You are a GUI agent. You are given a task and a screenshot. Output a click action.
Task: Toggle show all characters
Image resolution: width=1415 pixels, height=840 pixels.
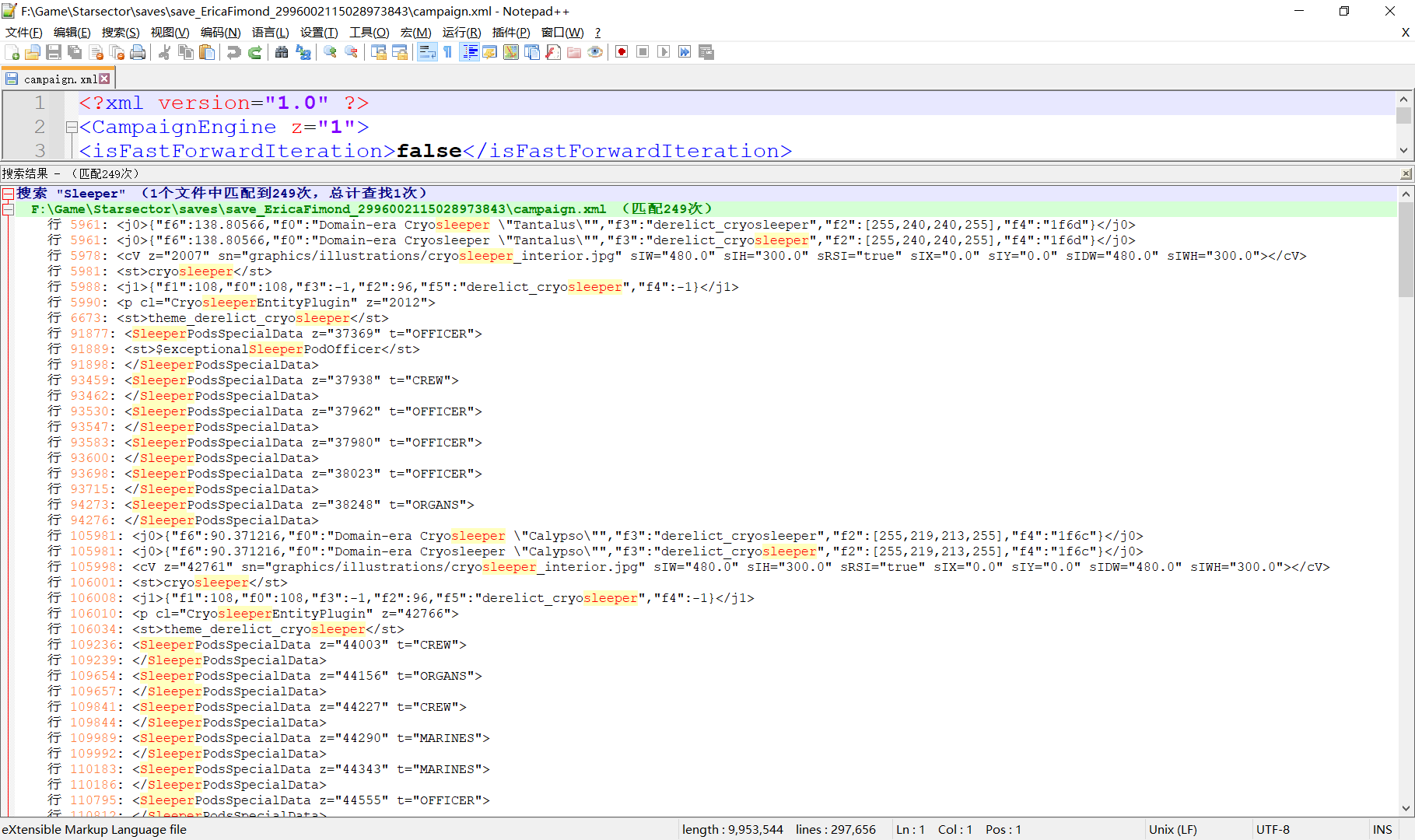click(448, 52)
